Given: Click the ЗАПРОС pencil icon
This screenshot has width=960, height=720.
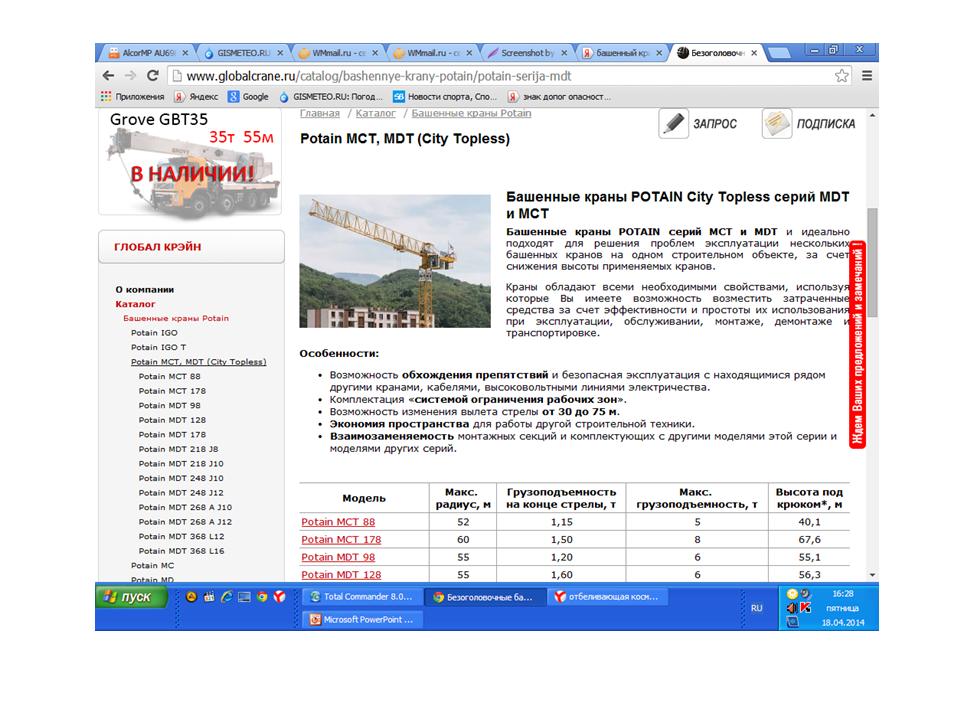Looking at the screenshot, I should pos(673,123).
